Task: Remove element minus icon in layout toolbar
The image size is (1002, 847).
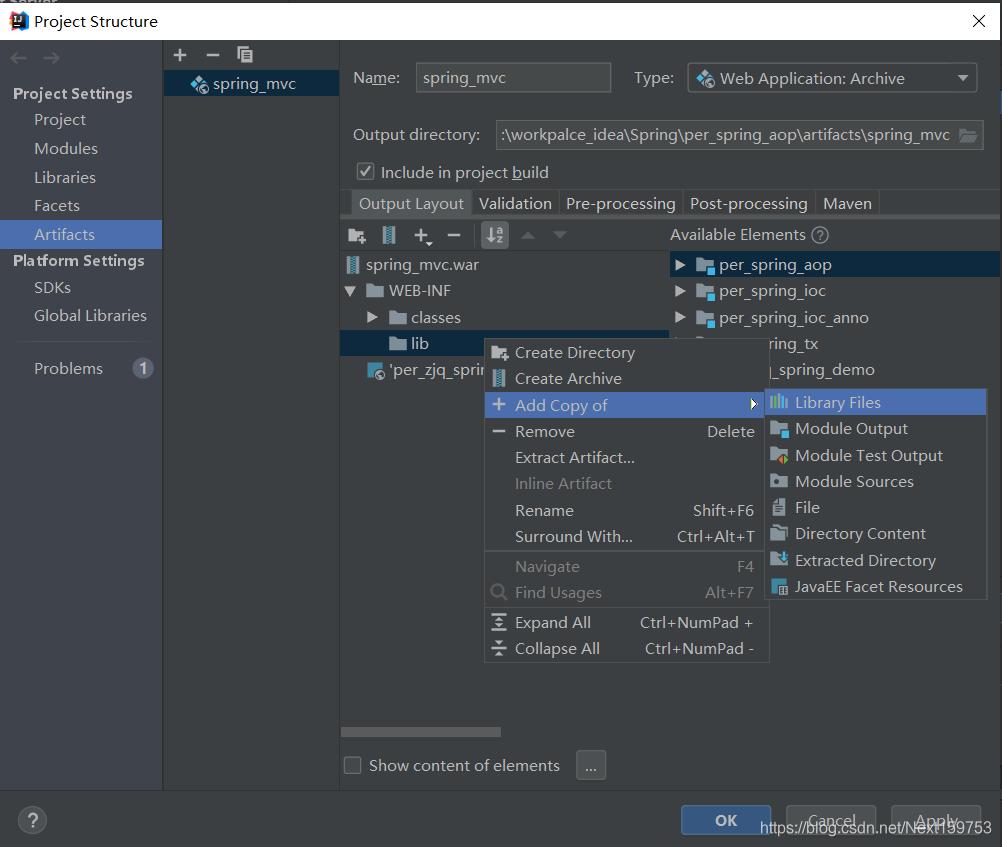Action: point(454,236)
